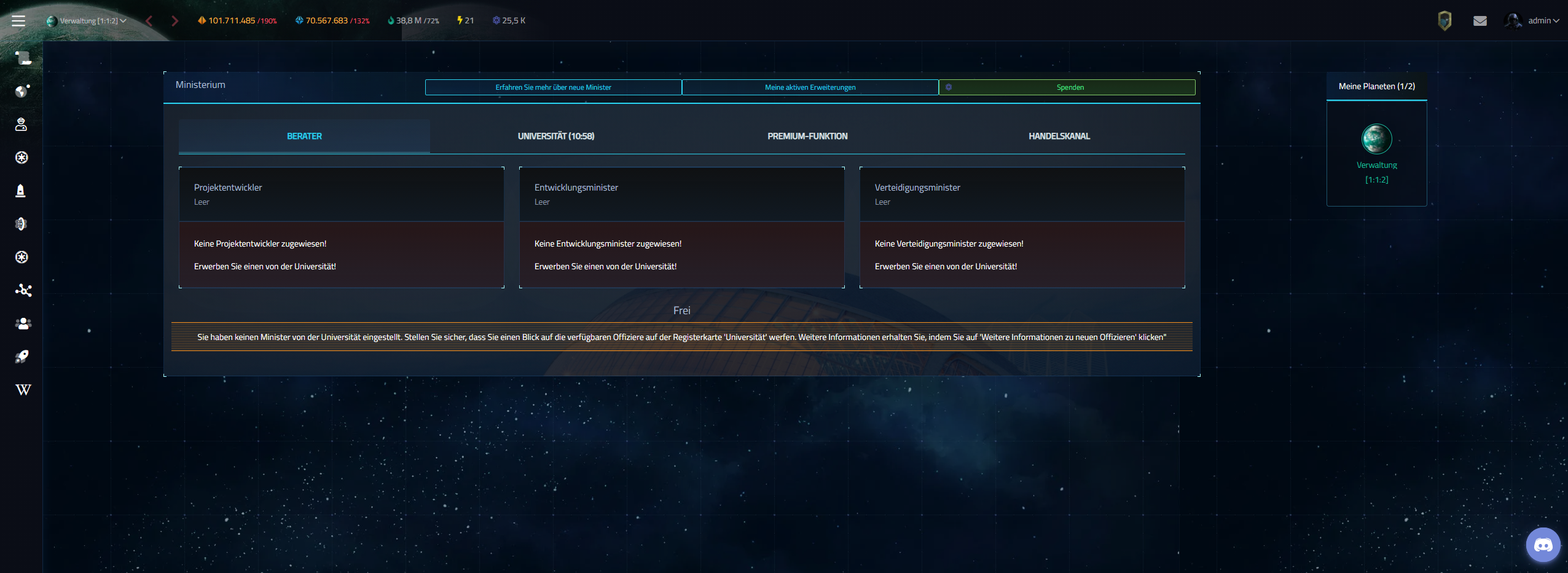Open the Handelskanal tab
Image resolution: width=1568 pixels, height=573 pixels.
[x=1059, y=136]
